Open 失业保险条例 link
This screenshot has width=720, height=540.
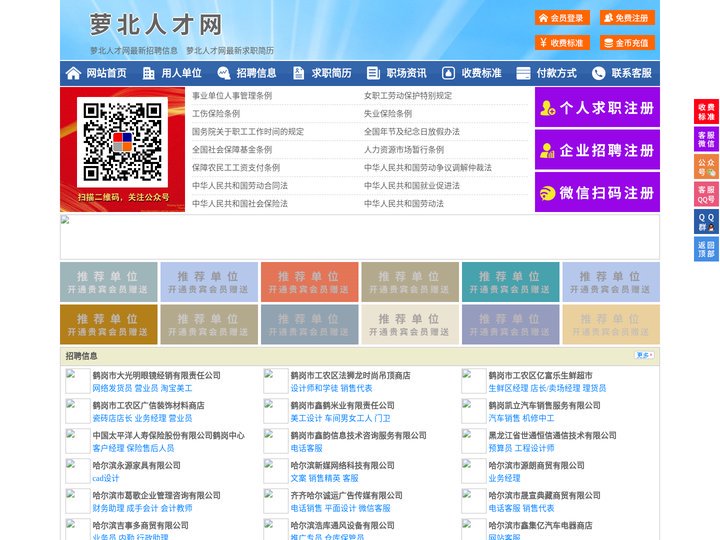pos(388,113)
